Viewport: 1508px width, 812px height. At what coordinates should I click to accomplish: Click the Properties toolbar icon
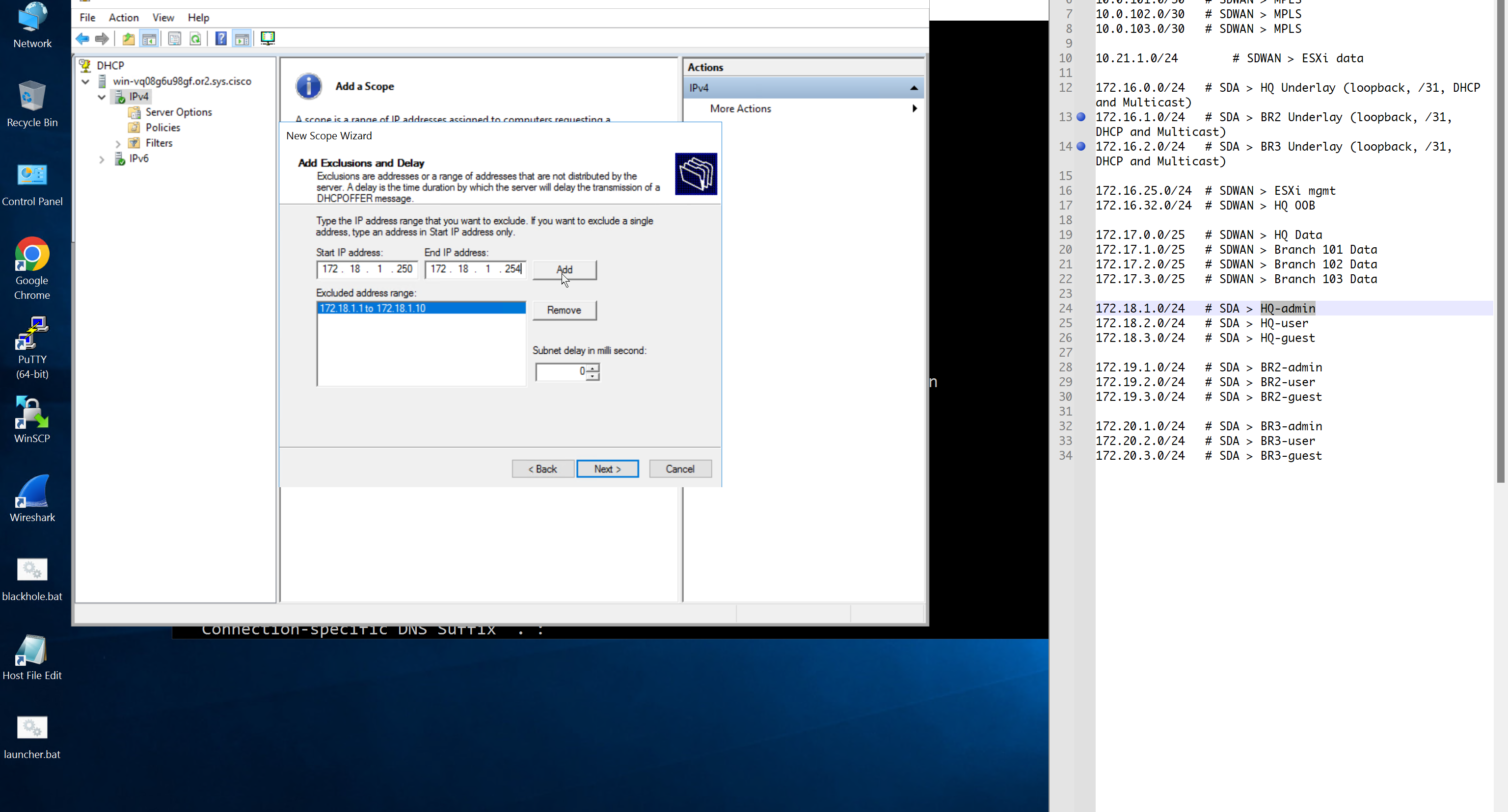(x=174, y=39)
